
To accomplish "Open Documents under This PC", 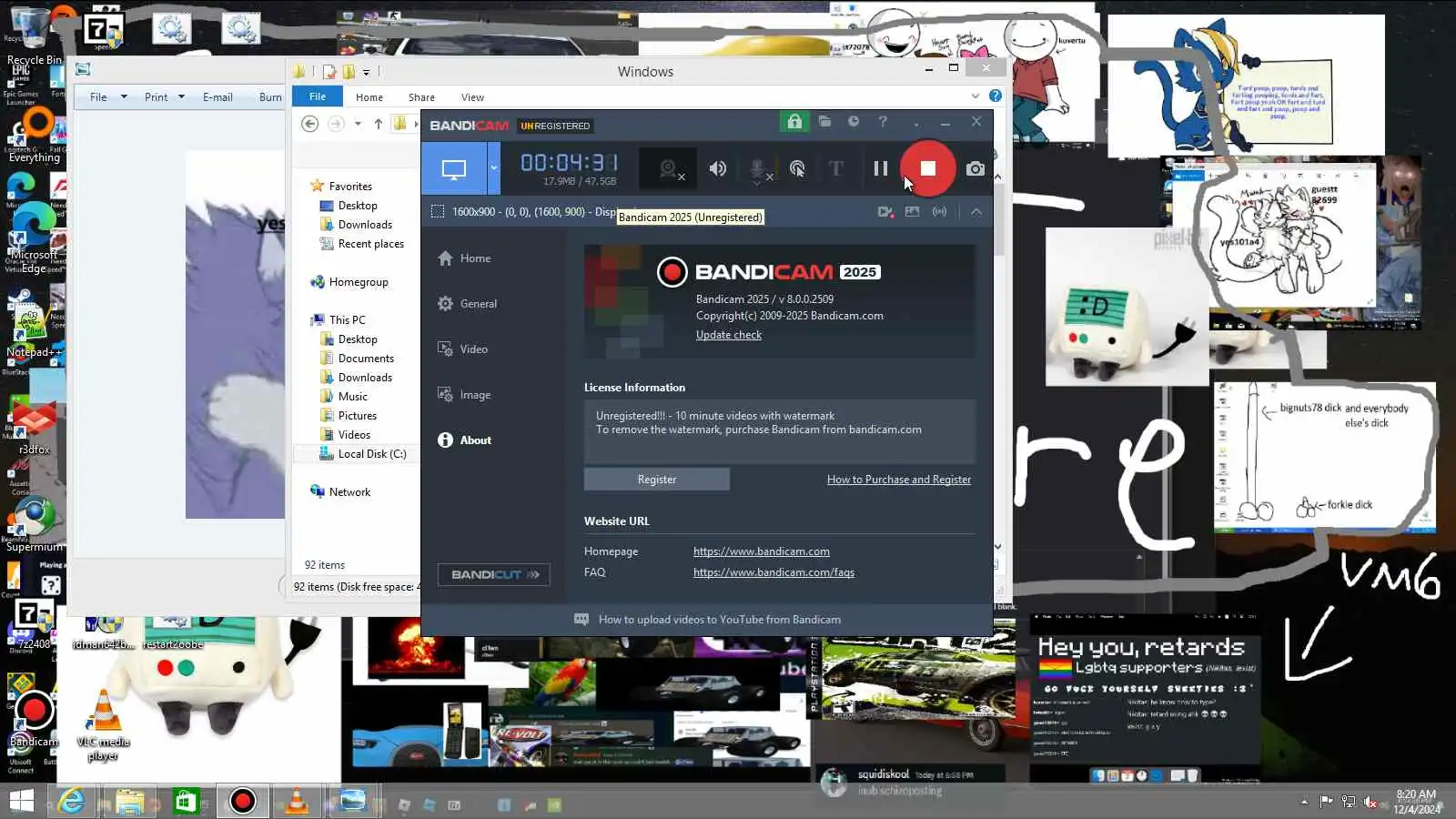I will coord(357,359).
